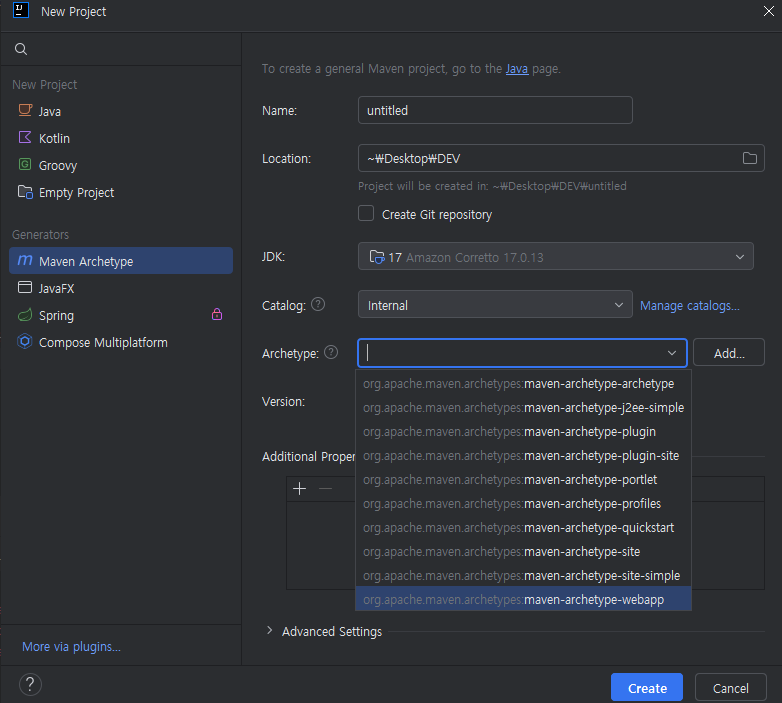The width and height of the screenshot is (782, 703).
Task: Click the Kotlin logo icon
Action: pyautogui.click(x=24, y=137)
